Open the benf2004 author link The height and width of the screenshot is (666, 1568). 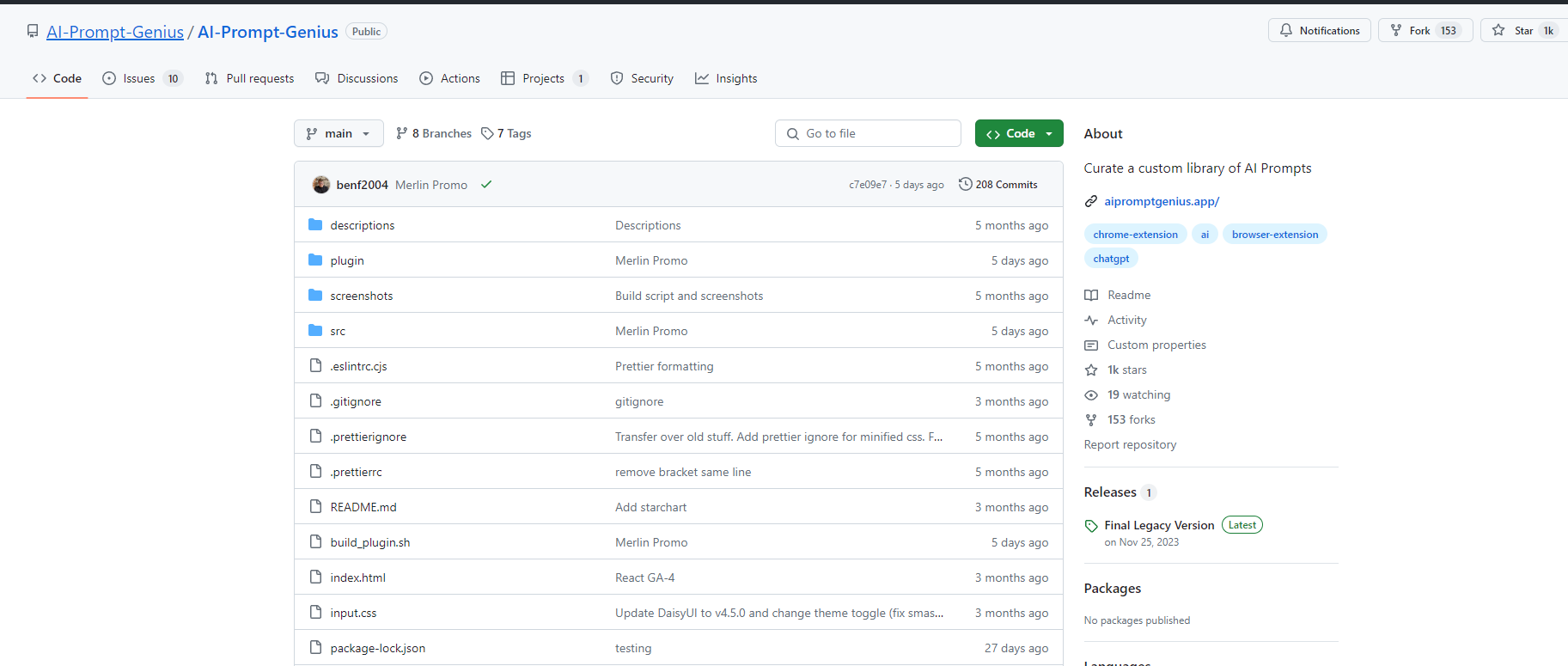tap(363, 185)
